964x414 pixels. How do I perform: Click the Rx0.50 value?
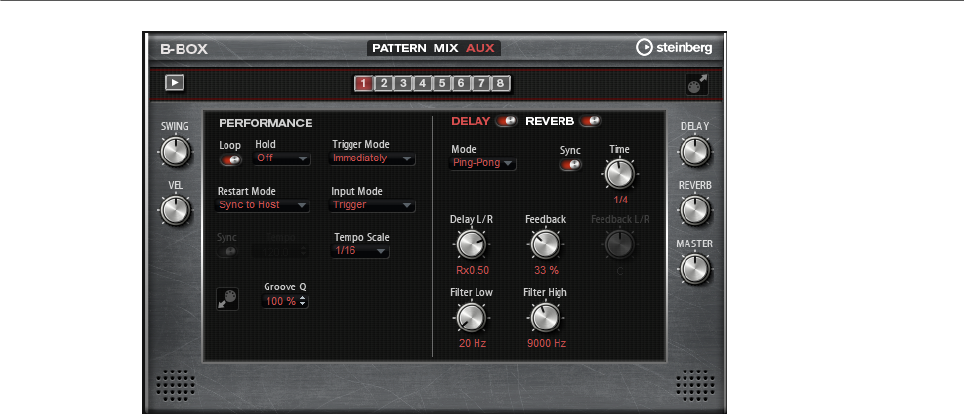(472, 270)
